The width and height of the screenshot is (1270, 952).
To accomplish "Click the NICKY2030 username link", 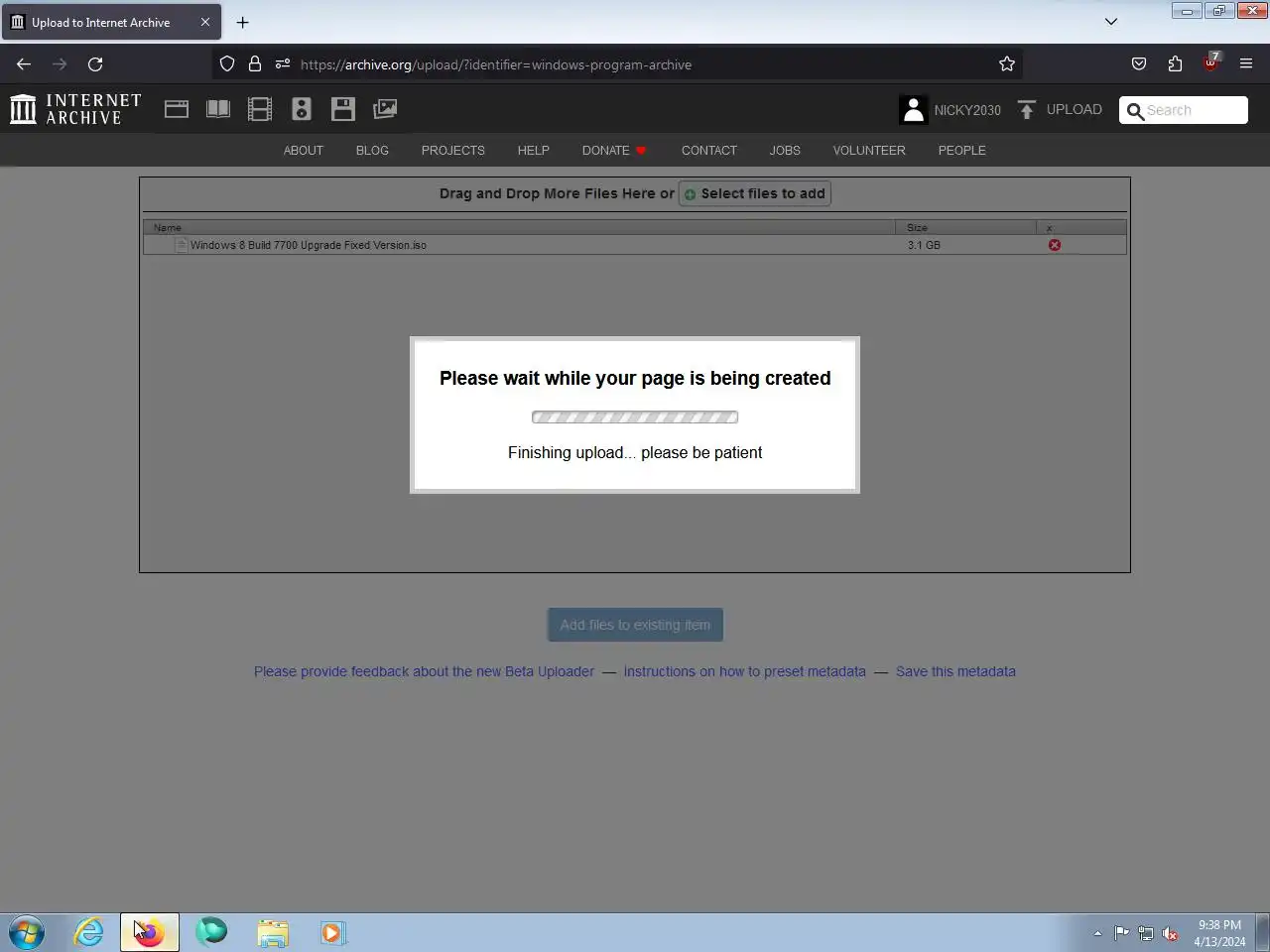I will 967,110.
